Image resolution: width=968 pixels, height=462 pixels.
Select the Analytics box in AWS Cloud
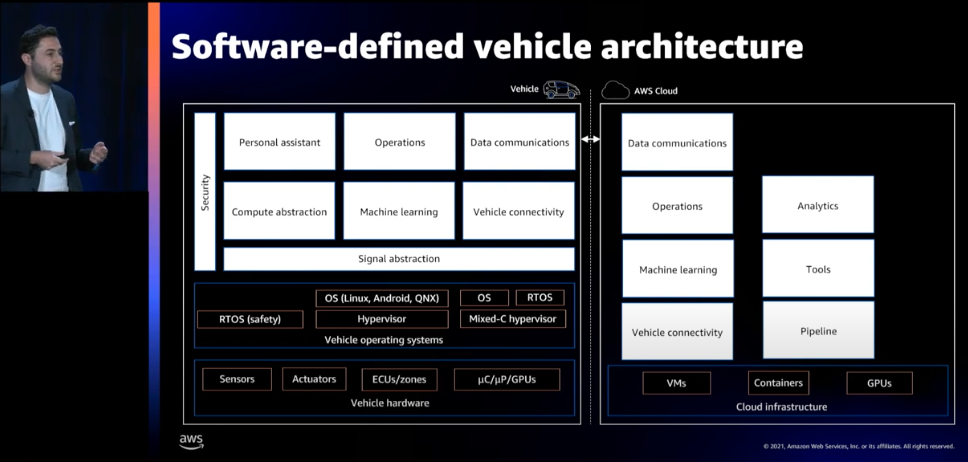tap(817, 205)
